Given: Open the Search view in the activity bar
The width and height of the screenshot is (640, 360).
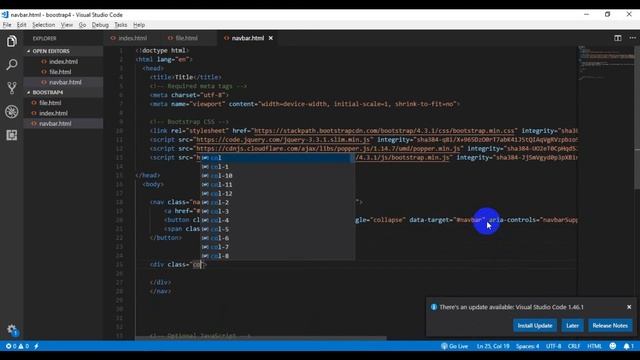Looking at the screenshot, I should (x=11, y=64).
